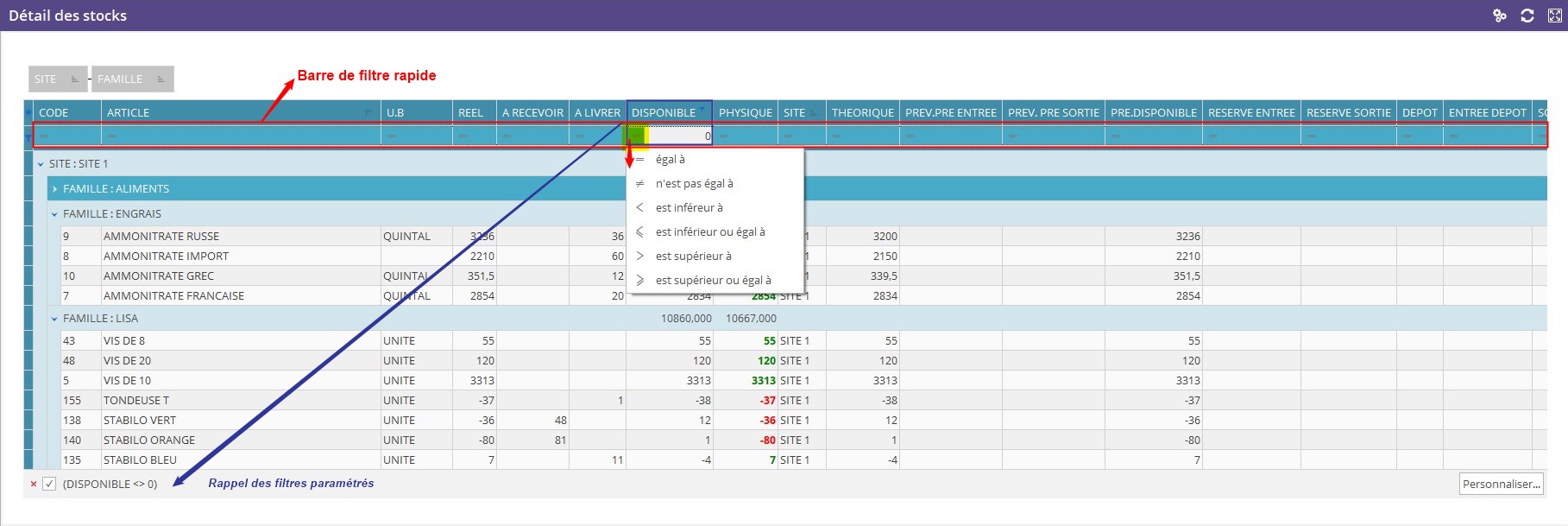Open the settings gears icon

click(1500, 16)
